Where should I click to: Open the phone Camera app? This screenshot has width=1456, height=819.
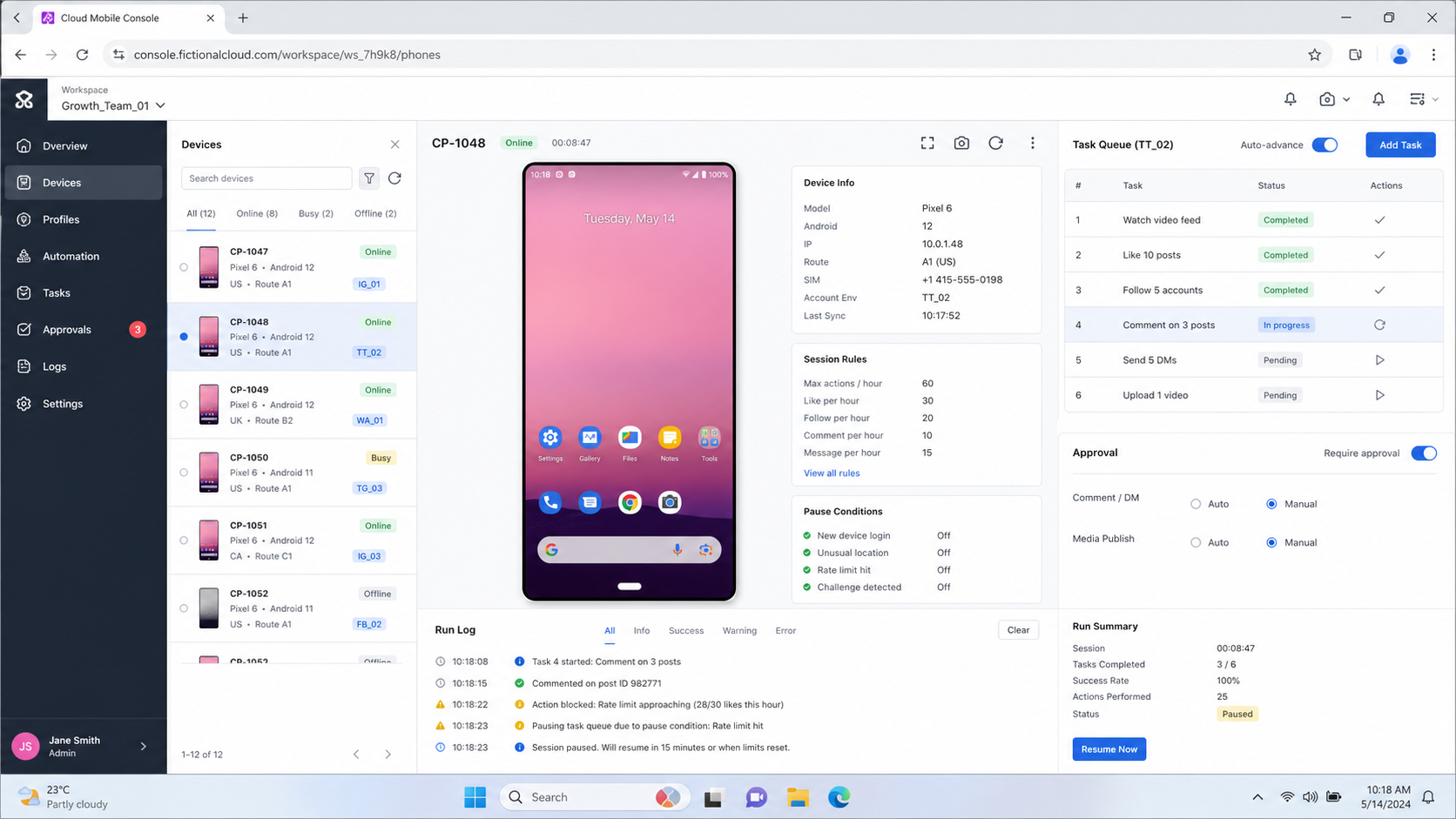point(670,502)
